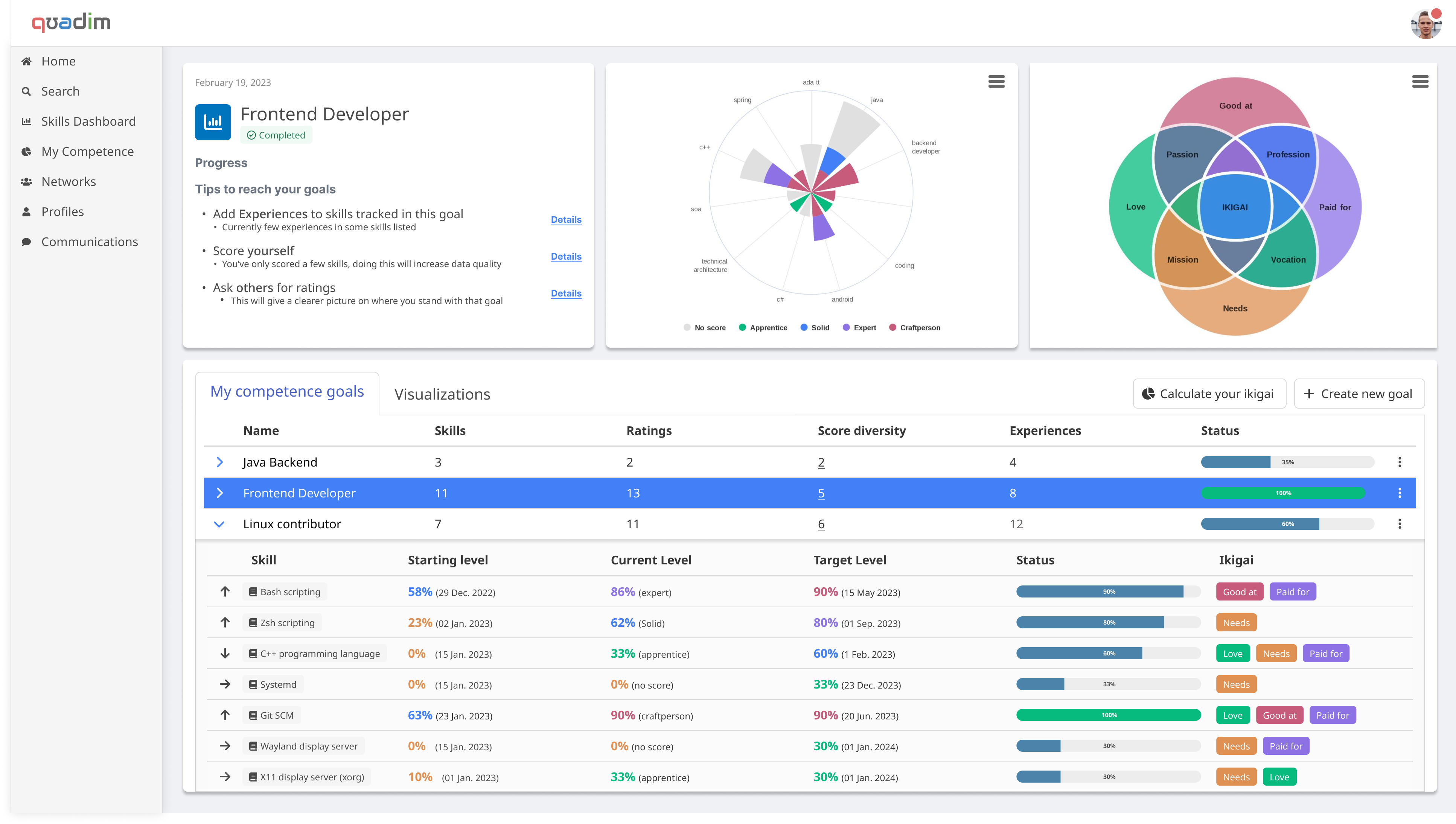Click the Frontend Developer goal chart icon

pos(213,122)
